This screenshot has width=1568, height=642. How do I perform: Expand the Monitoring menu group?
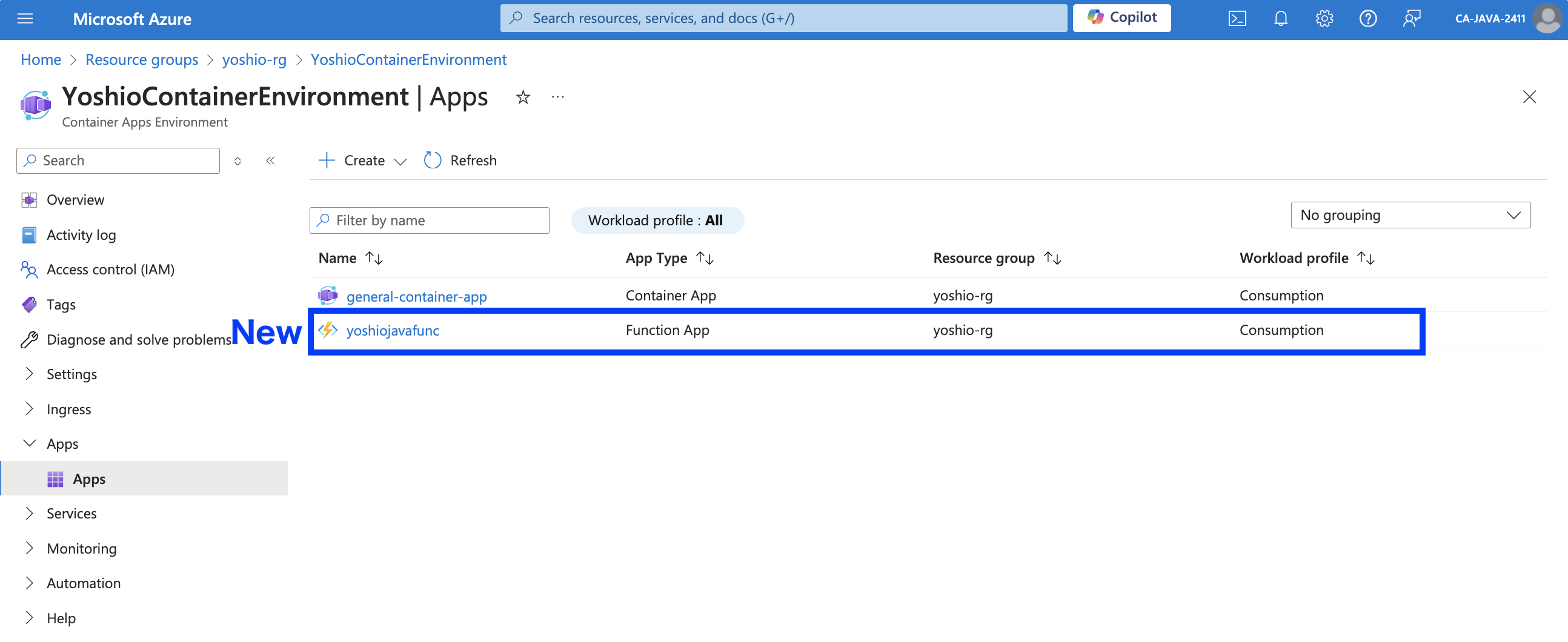click(29, 548)
